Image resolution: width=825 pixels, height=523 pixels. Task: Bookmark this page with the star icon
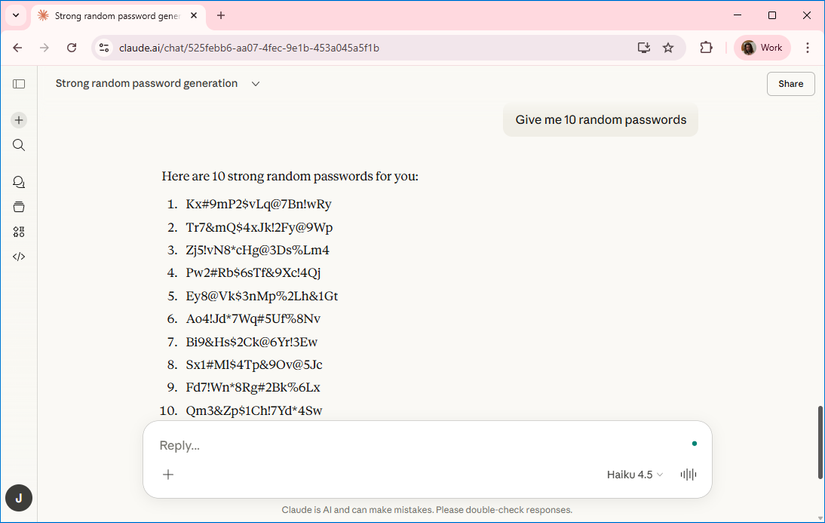[x=668, y=47]
